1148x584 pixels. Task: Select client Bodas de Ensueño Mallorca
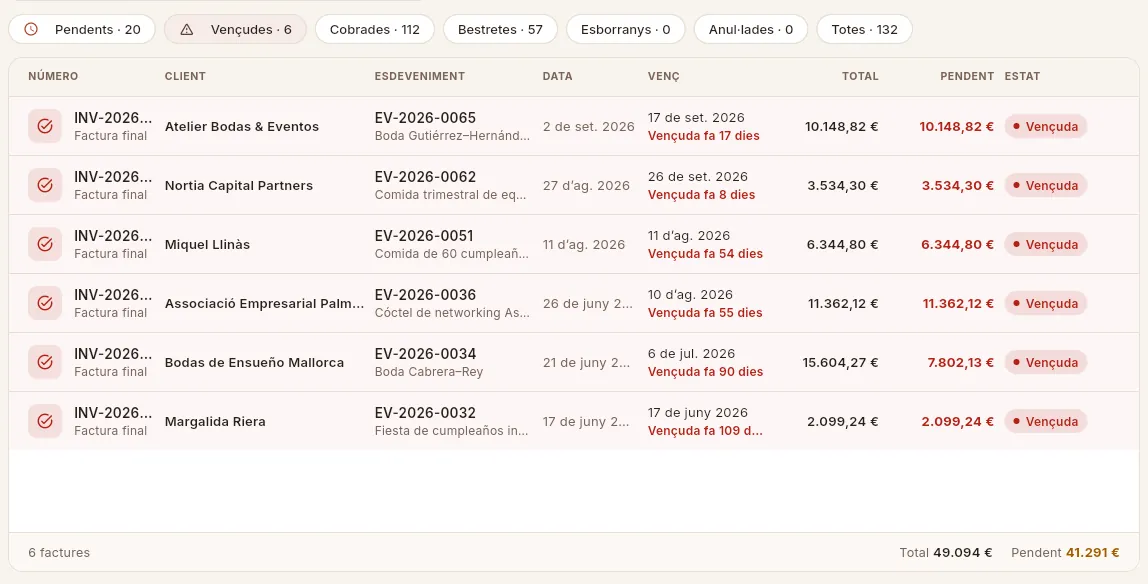[x=254, y=362]
